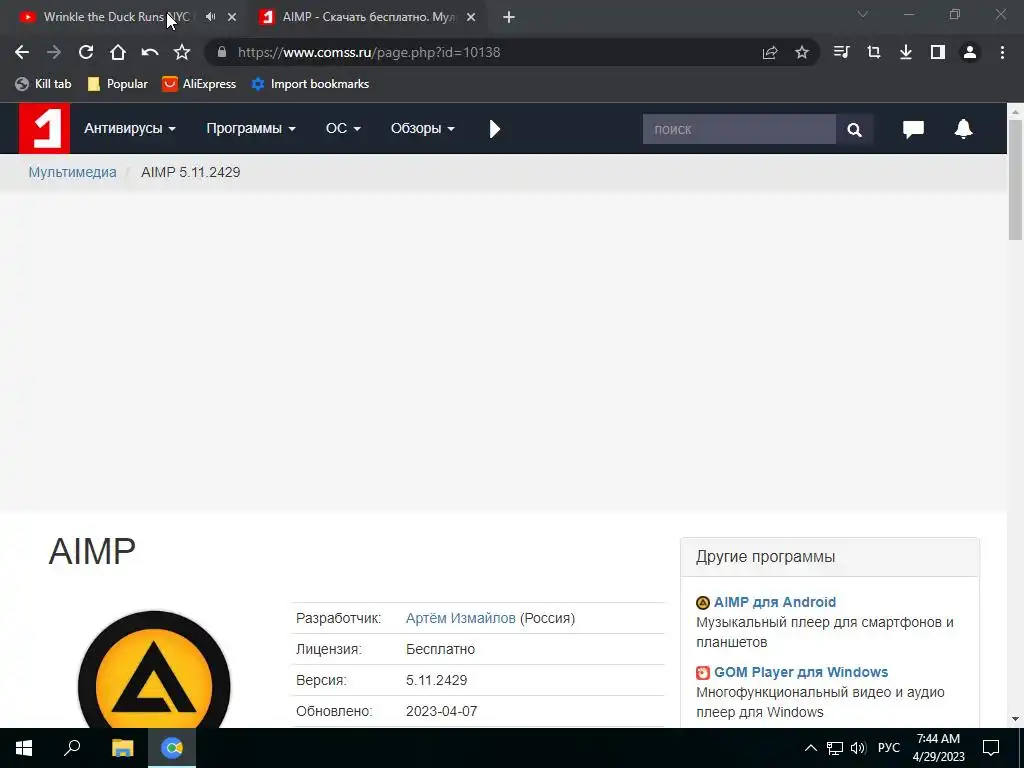Click the AIMP orange logo image
The height and width of the screenshot is (768, 1024).
[154, 670]
